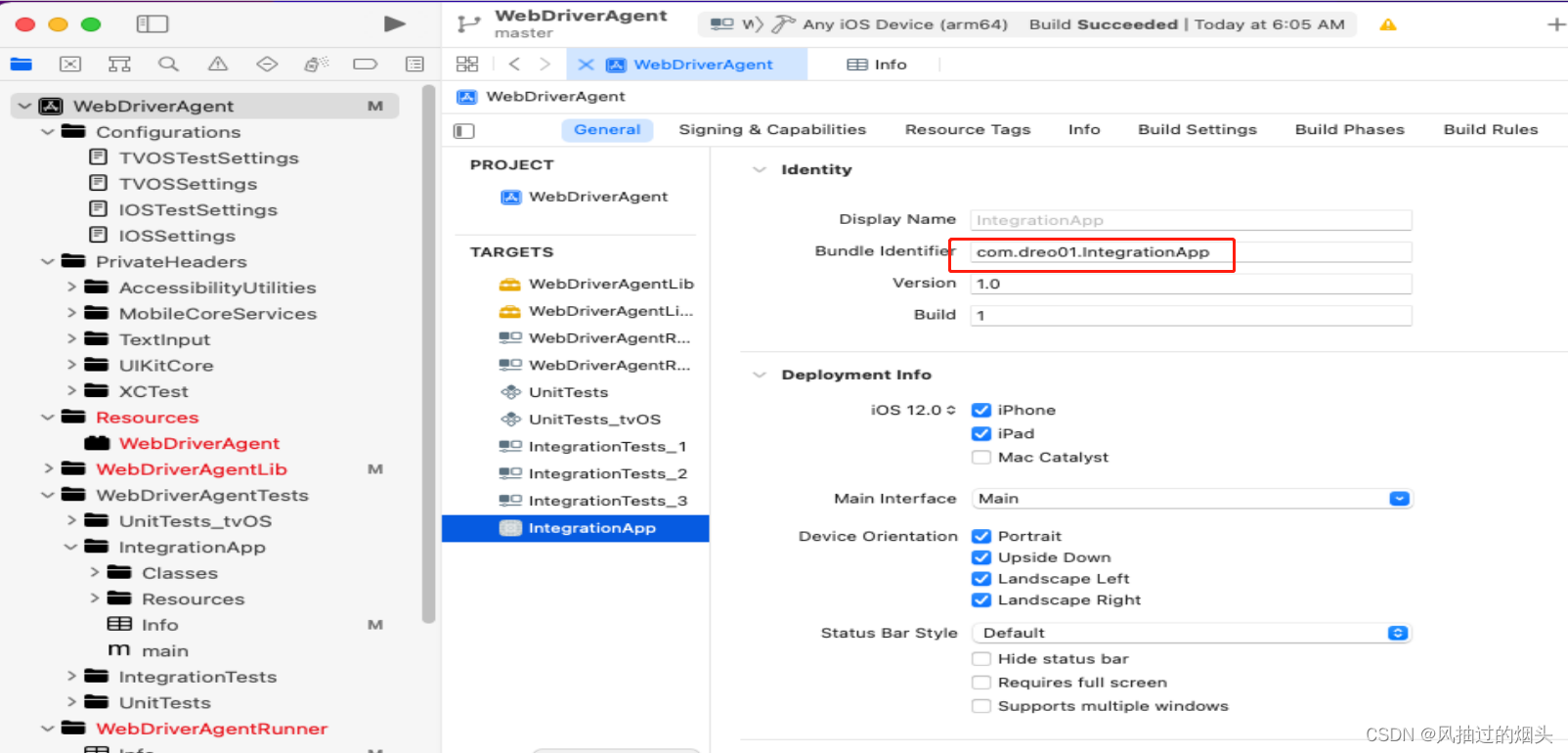Open the main file in navigator
Viewport: 1568px width, 753px height.
(149, 651)
